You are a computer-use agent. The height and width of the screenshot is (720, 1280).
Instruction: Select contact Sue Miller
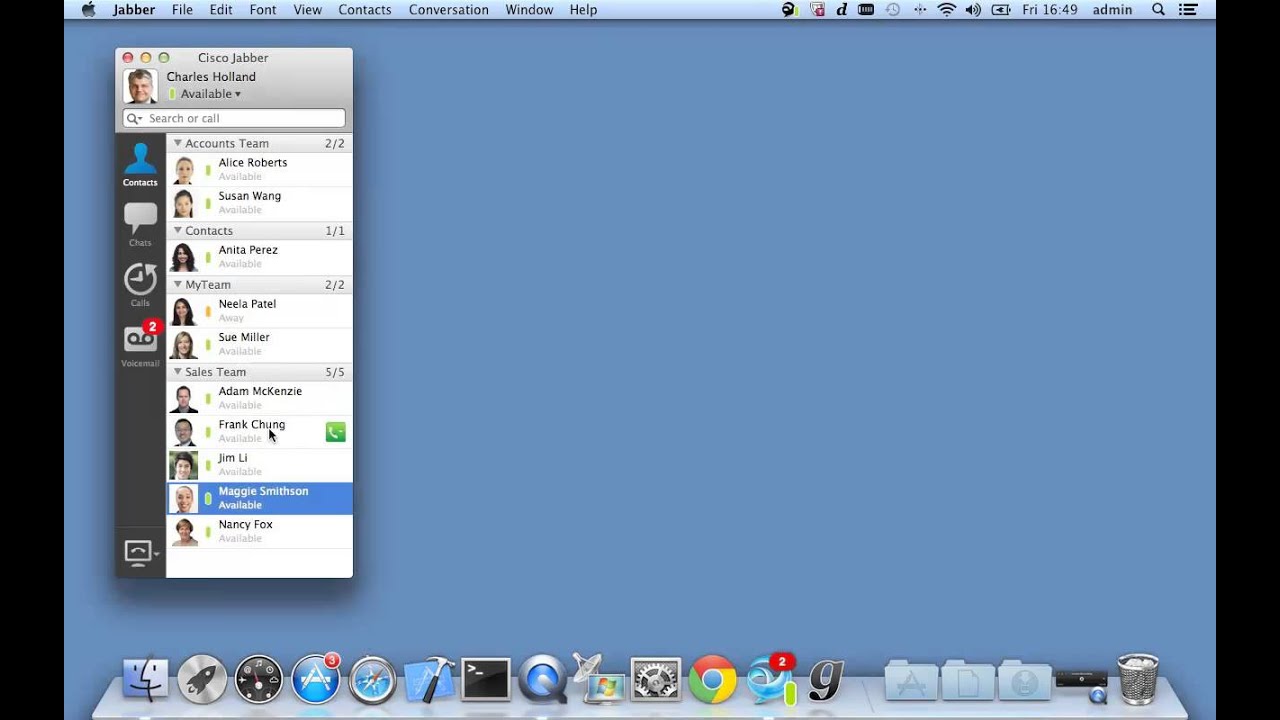tap(259, 345)
